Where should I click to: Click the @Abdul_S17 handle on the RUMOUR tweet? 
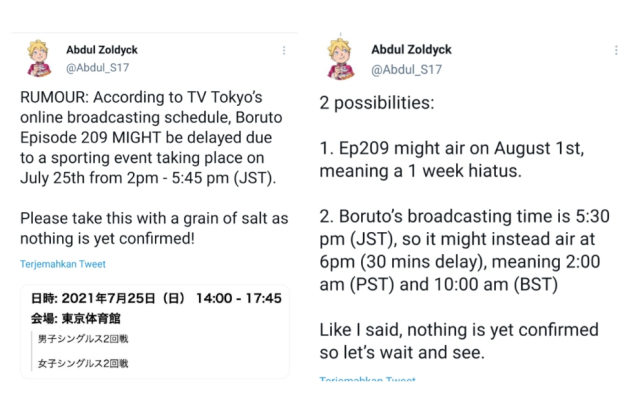click(x=97, y=68)
